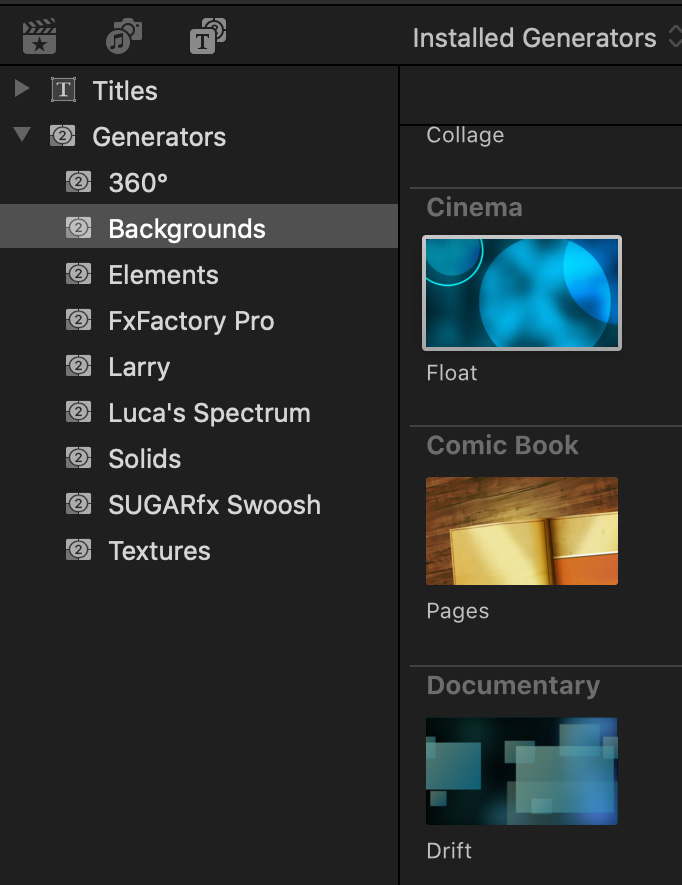
Task: Select the Elements category
Action: [x=163, y=275]
